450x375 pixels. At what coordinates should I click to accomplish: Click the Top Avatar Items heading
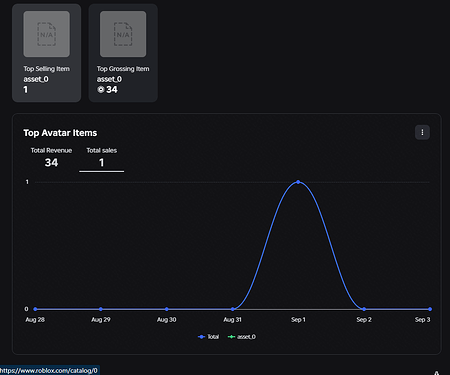point(60,133)
